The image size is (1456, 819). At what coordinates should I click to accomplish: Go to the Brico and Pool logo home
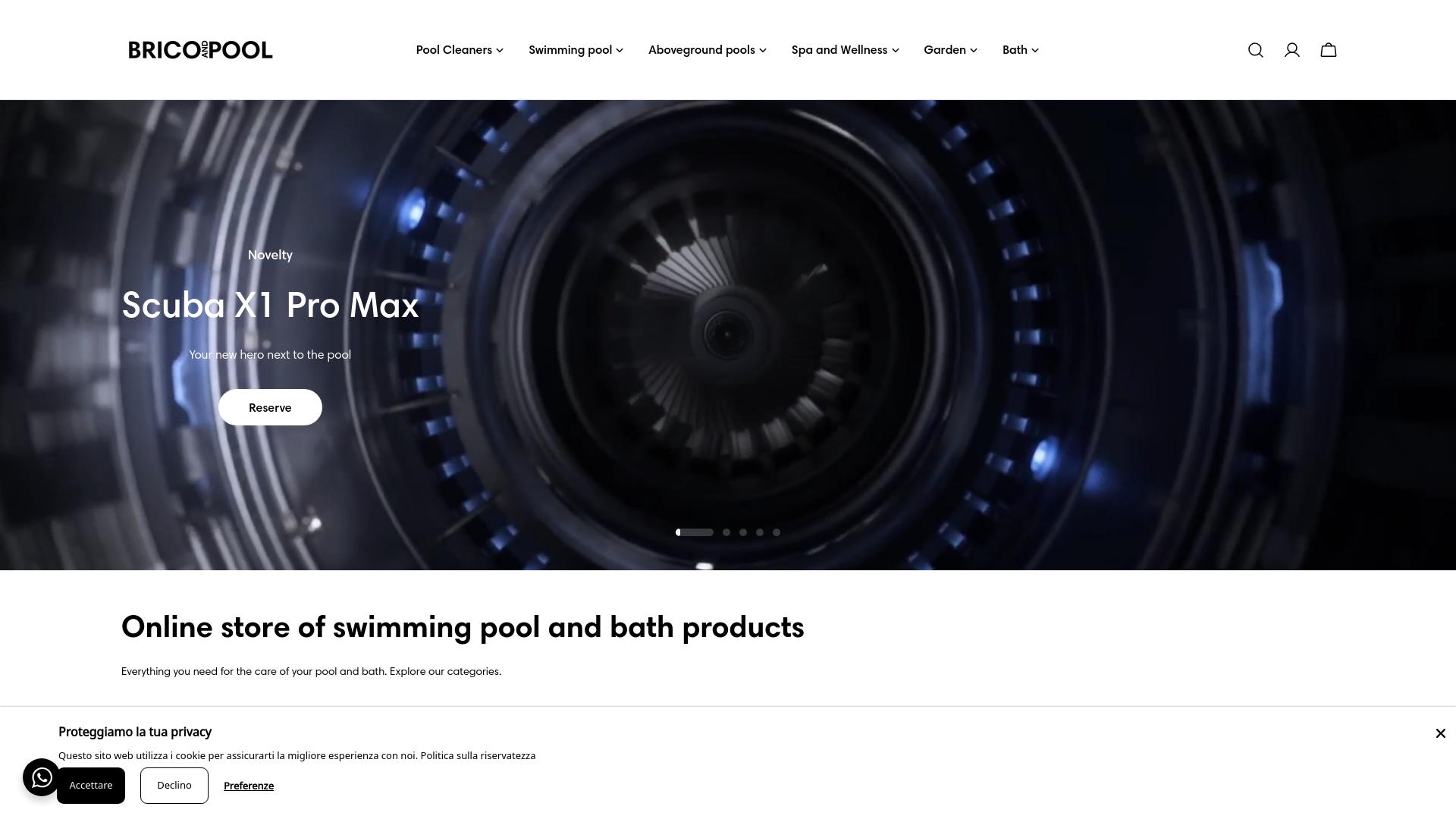point(200,50)
